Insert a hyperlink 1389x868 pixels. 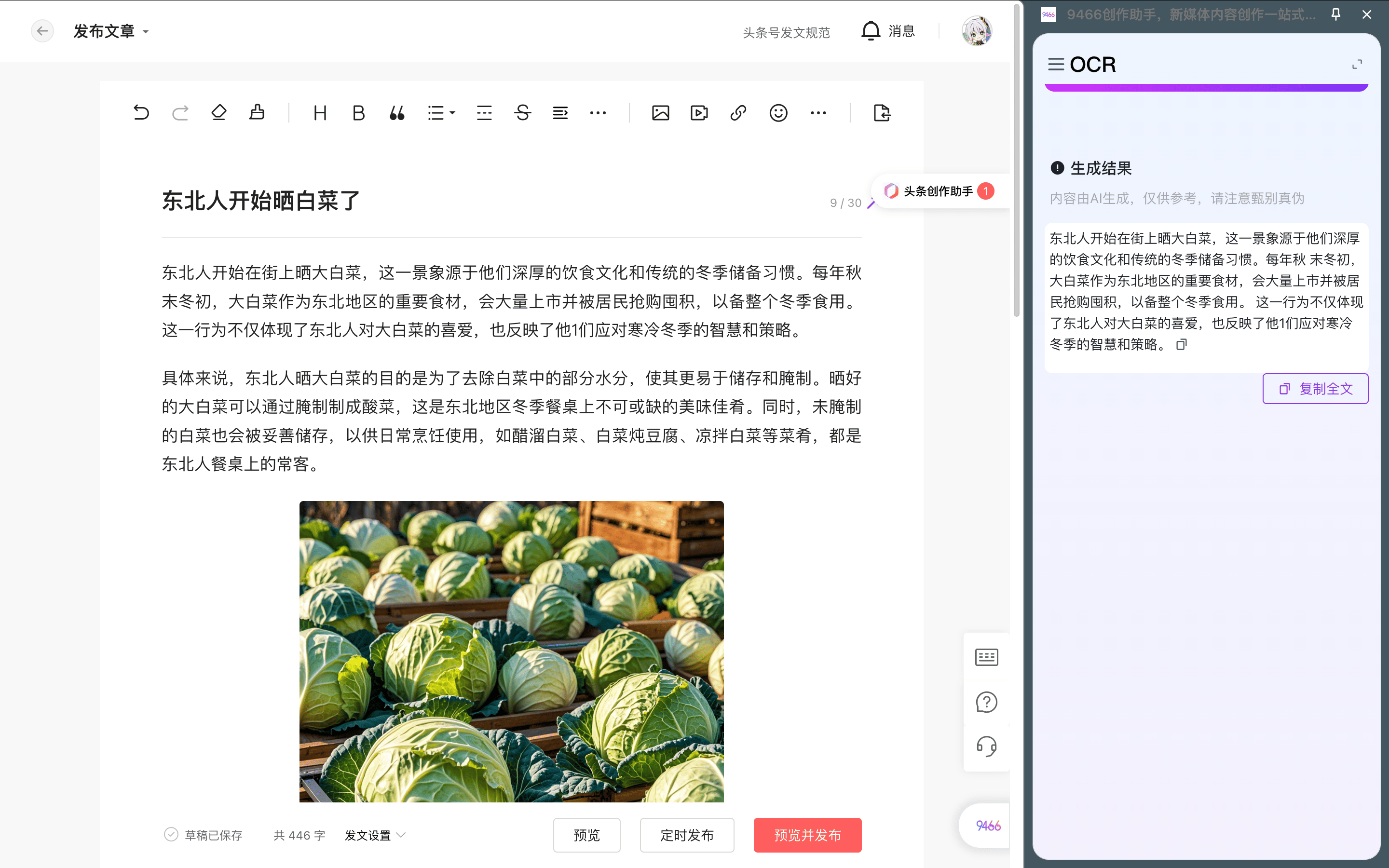738,112
